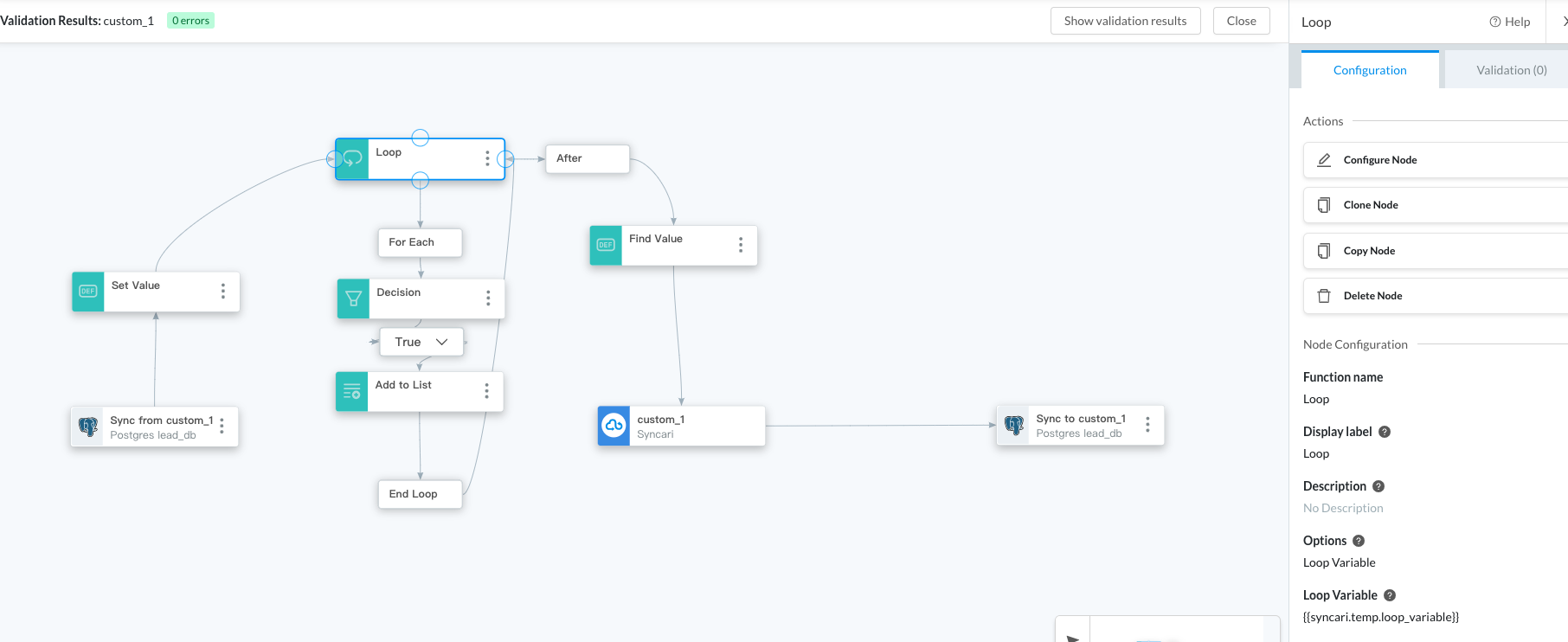Select the After label node
Viewport: 1568px width, 642px height.
coord(588,158)
